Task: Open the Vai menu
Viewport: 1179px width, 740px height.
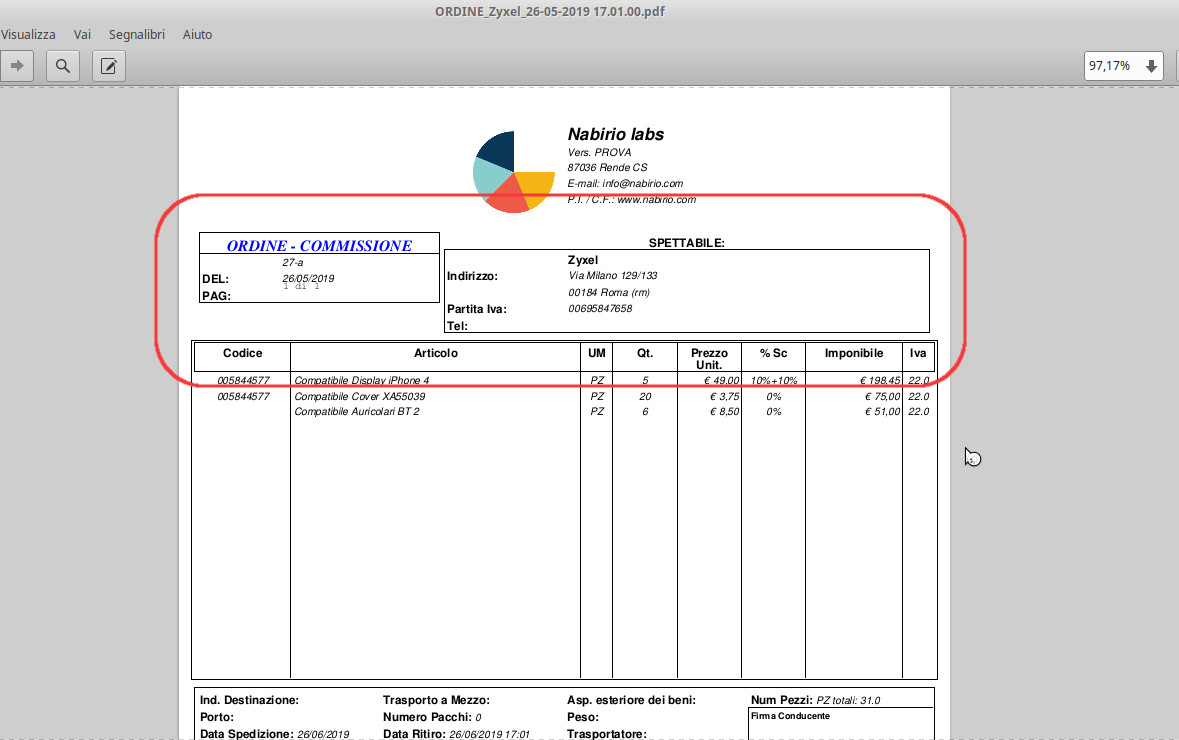Action: coord(83,35)
